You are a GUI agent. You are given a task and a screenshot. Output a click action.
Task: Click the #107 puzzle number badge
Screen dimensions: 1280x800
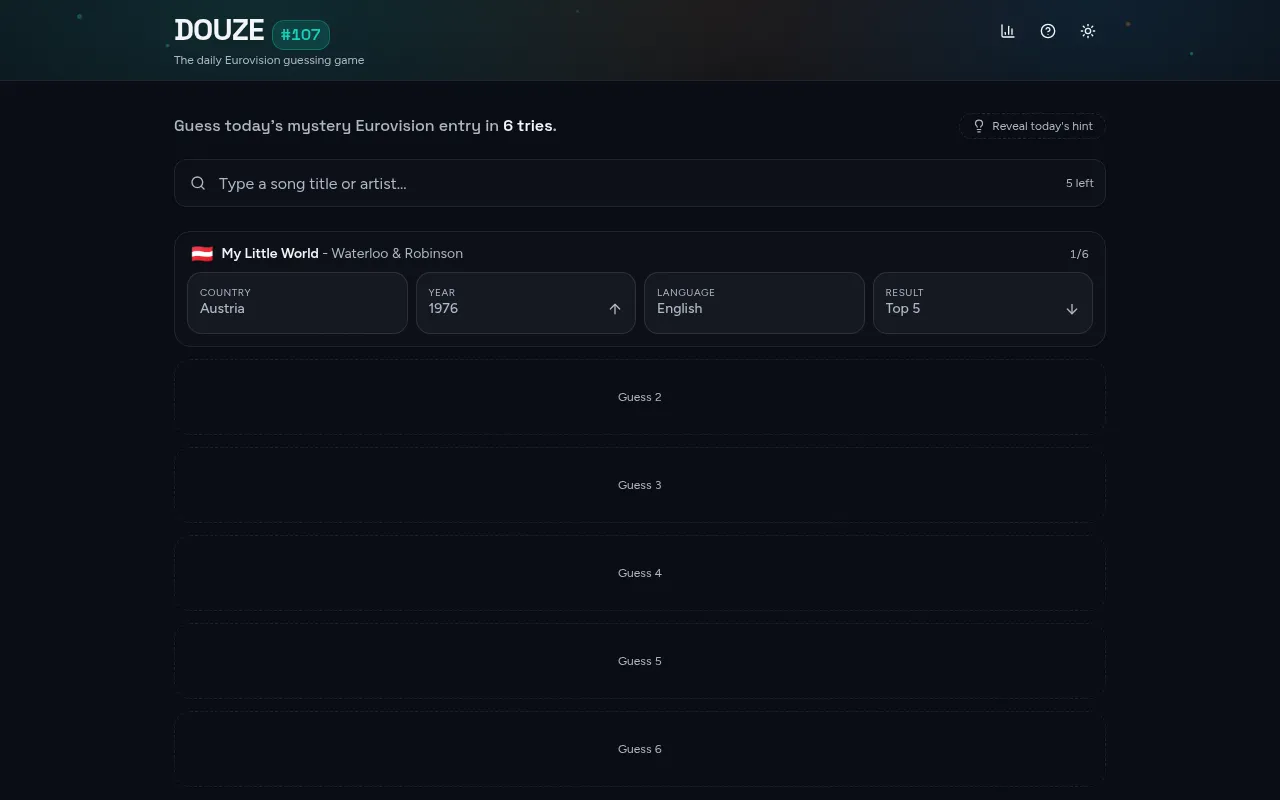click(301, 35)
